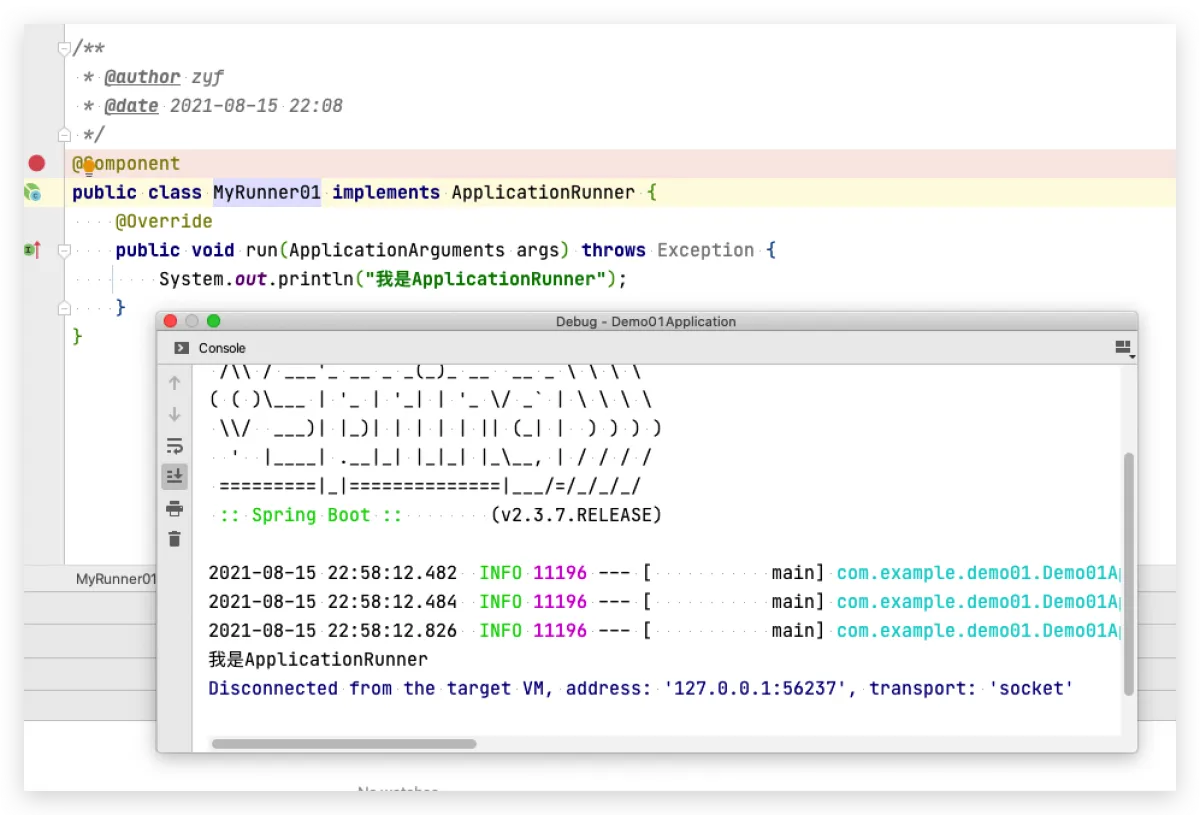This screenshot has width=1200, height=815.
Task: Collapse the run method fold marker
Action: tap(64, 250)
